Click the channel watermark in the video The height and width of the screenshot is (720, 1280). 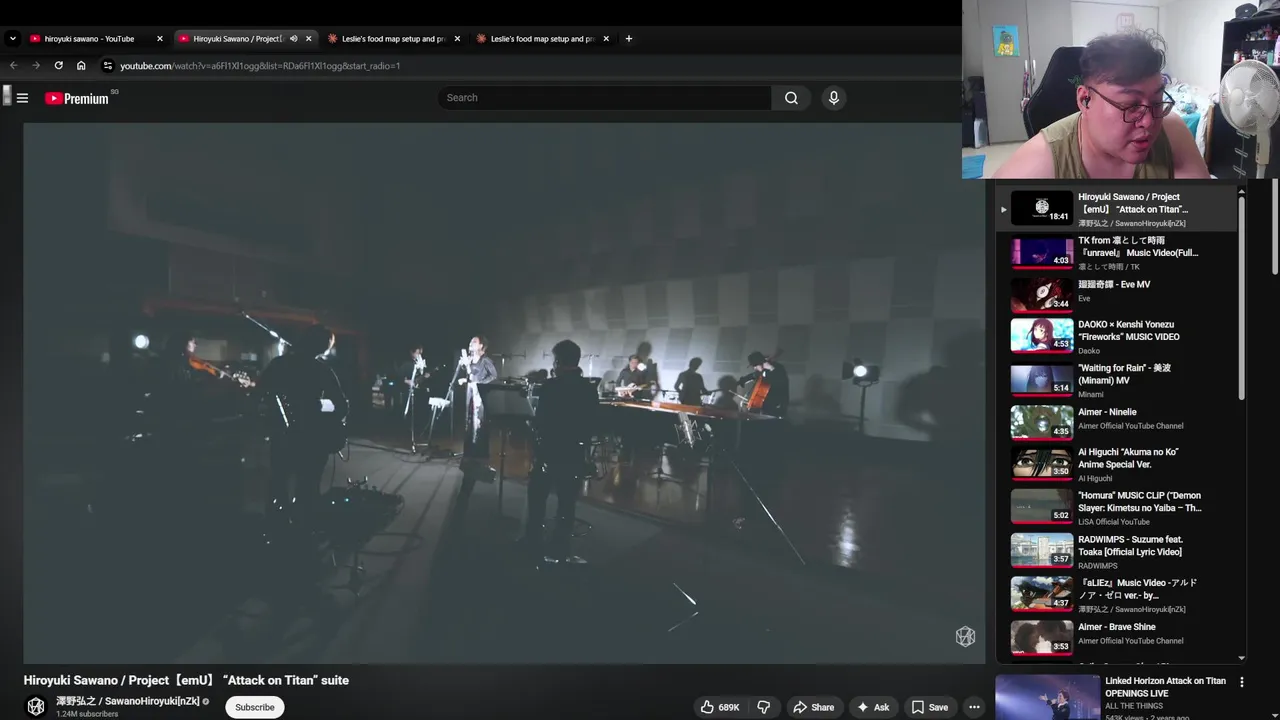[x=965, y=636]
